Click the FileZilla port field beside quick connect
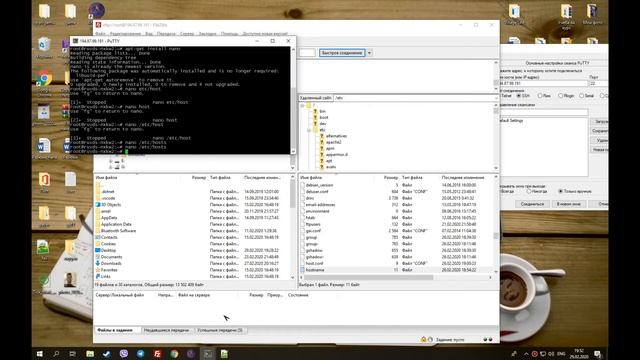The width and height of the screenshot is (640, 360). point(307,53)
